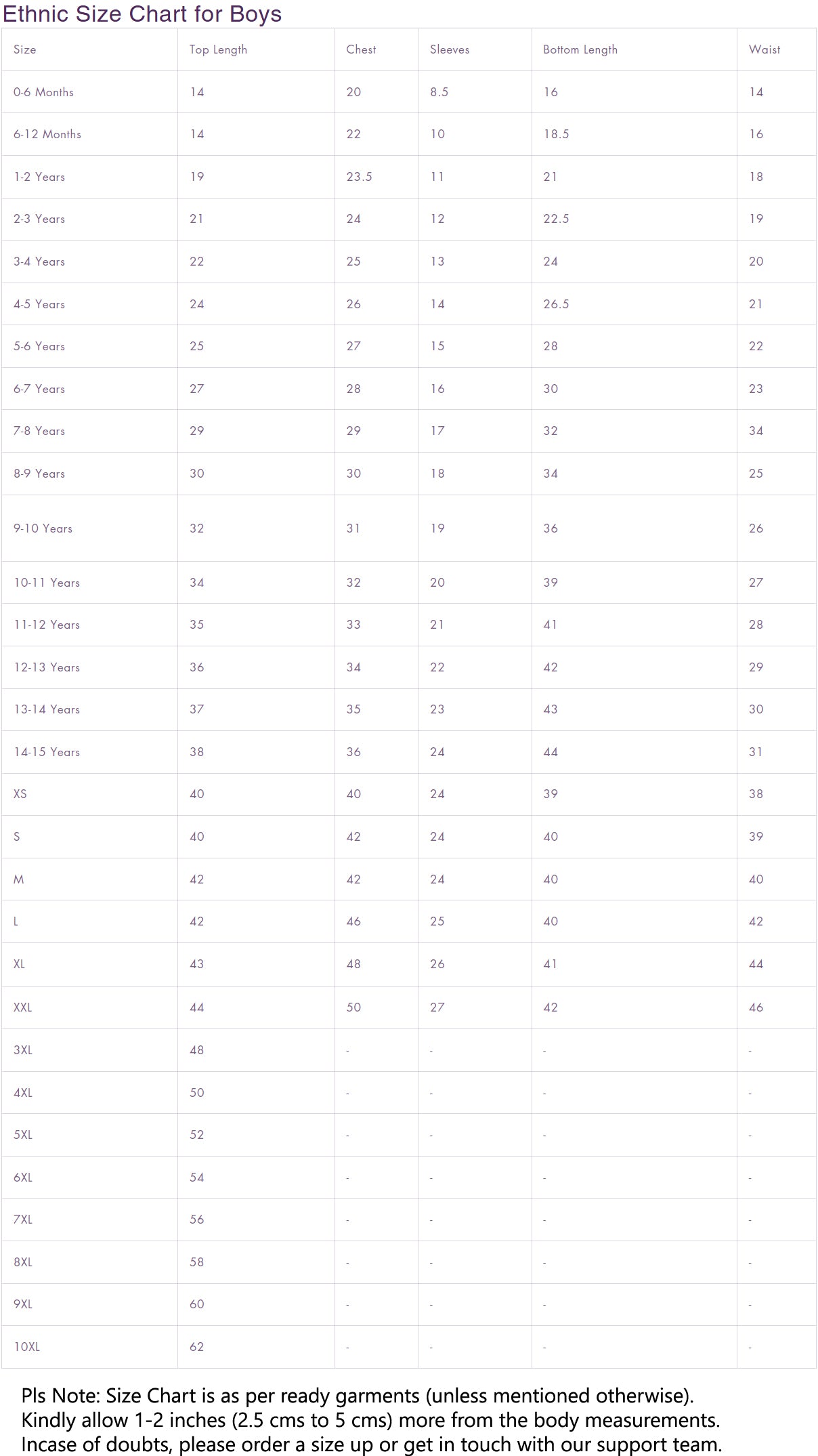Select the "10XL" size row label
The width and height of the screenshot is (818, 1456).
(26, 1347)
